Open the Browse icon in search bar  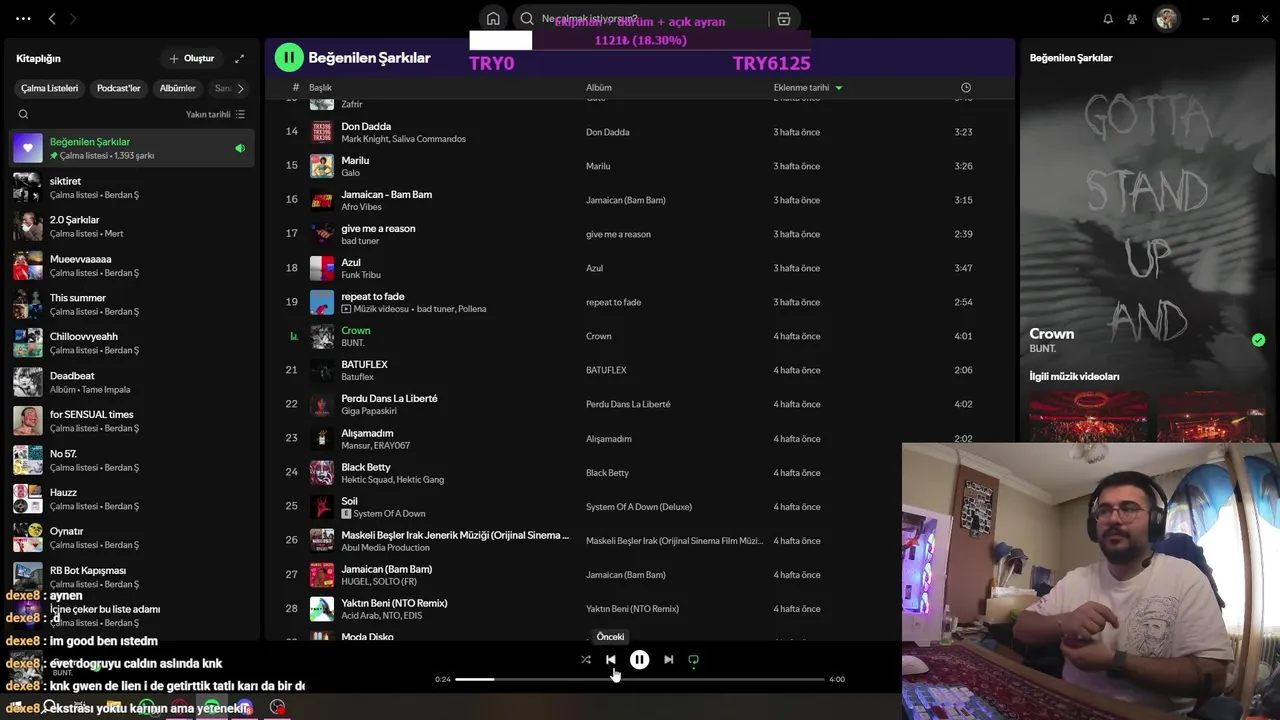coord(784,18)
